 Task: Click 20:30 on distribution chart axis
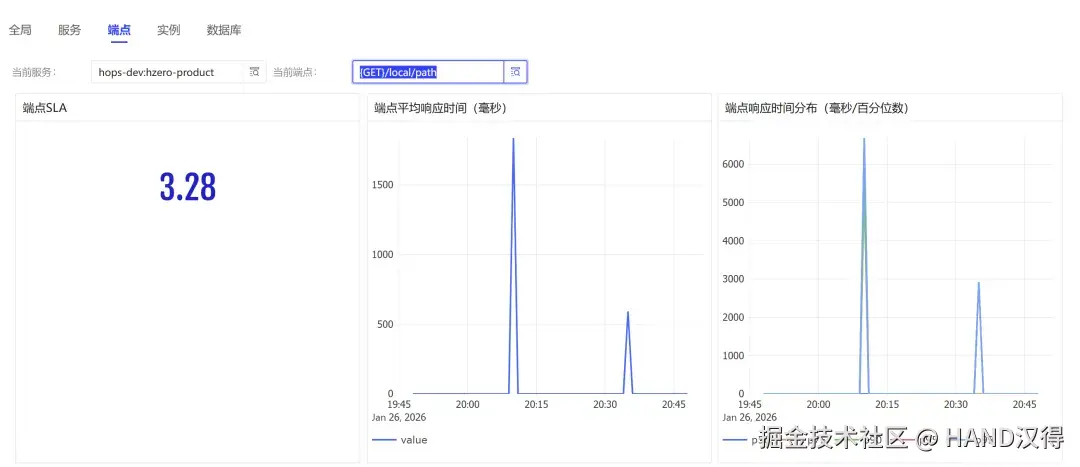(955, 405)
